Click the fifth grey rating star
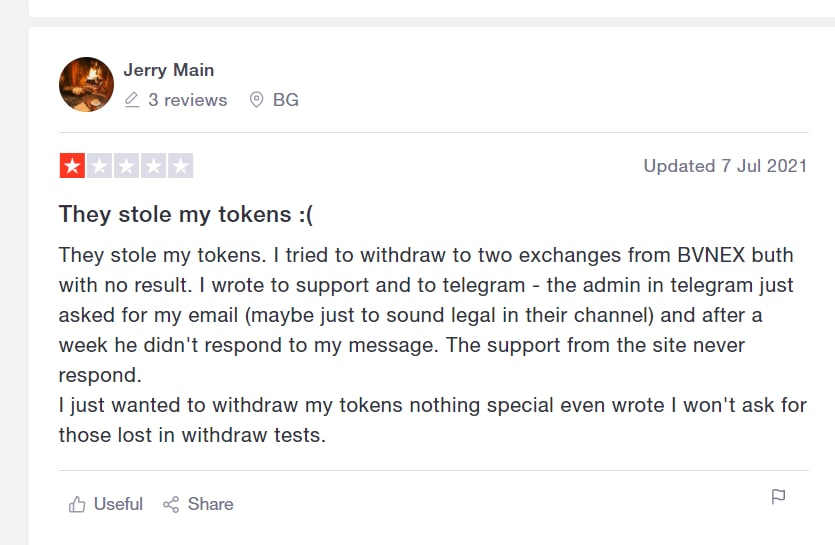This screenshot has height=545, width=835. [180, 166]
